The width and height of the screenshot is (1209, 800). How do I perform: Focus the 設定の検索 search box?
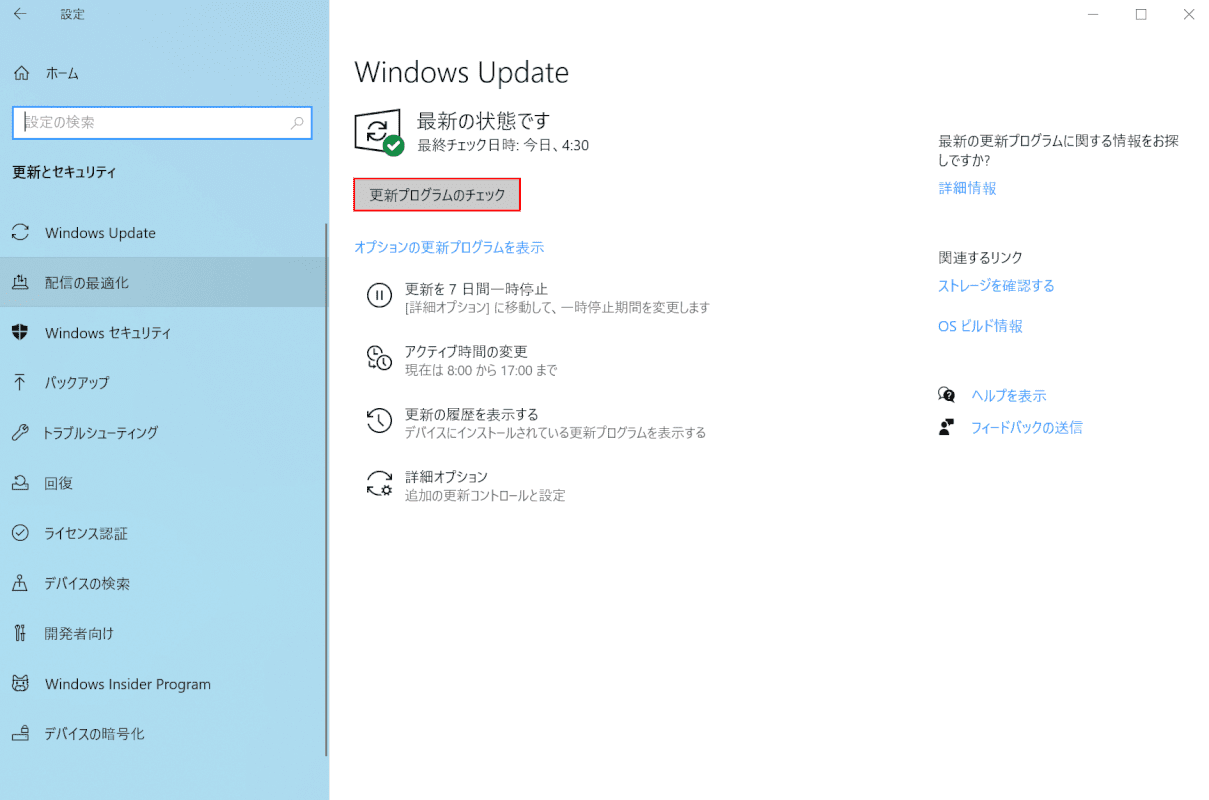pyautogui.click(x=162, y=122)
